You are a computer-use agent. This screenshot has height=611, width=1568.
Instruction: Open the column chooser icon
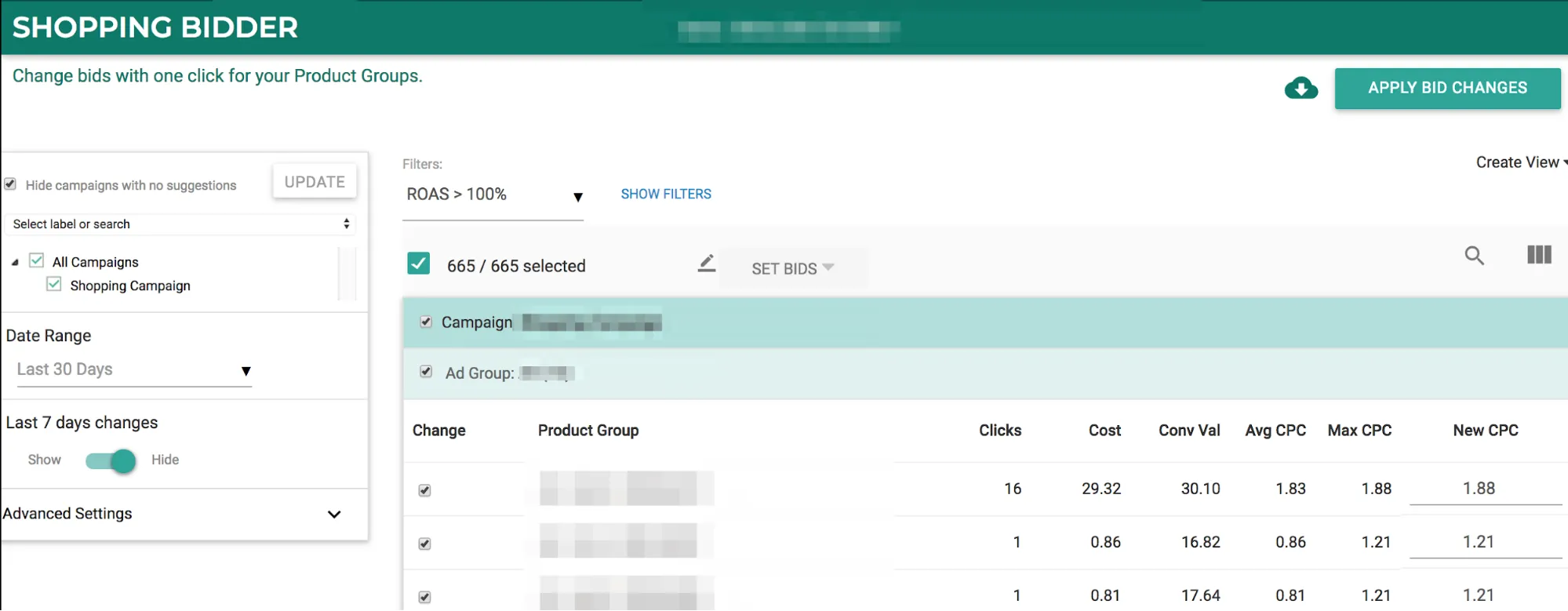tap(1539, 255)
